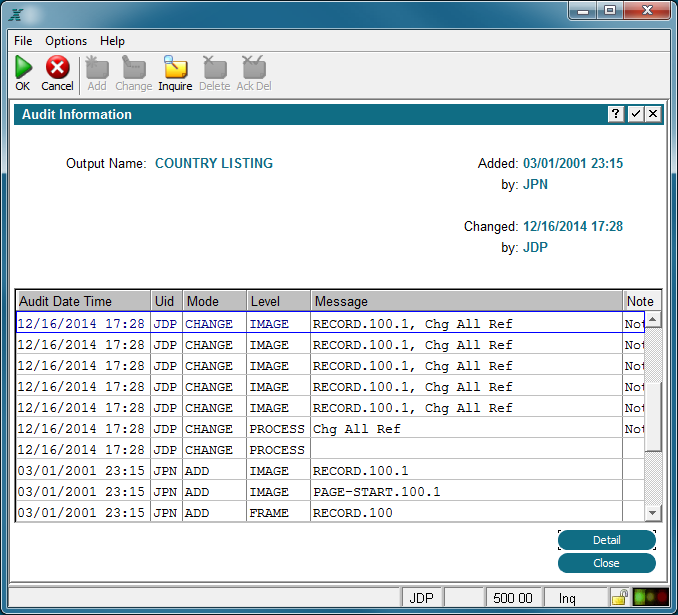678x615 pixels.
Task: Click the scroll up arrow of audit table
Action: pos(653,320)
